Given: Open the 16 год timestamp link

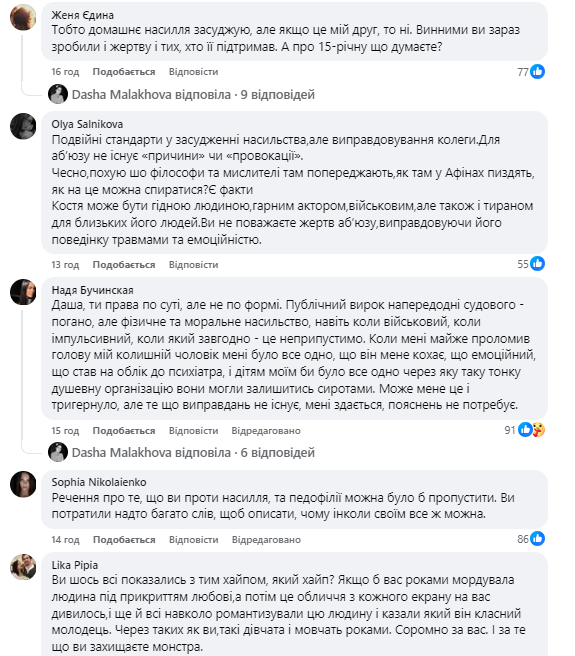Looking at the screenshot, I should (65, 72).
